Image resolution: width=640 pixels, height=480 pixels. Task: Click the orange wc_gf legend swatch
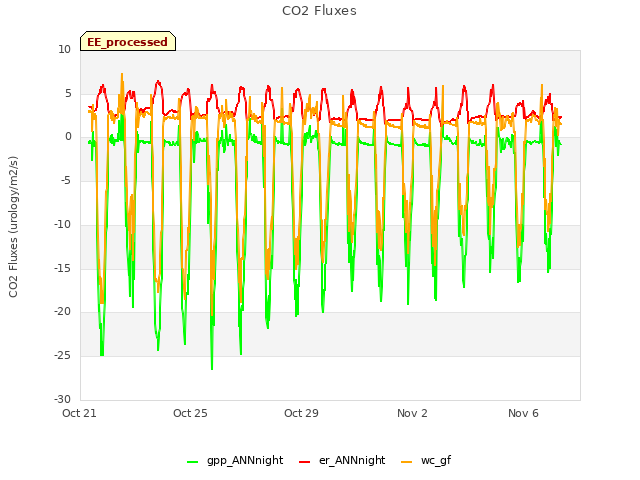pos(407,462)
